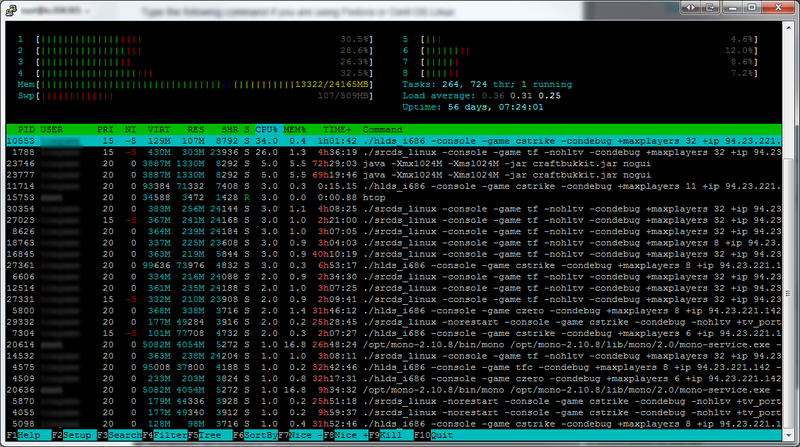Select process row with PID 30354
The width and height of the screenshot is (800, 447).
394,209
